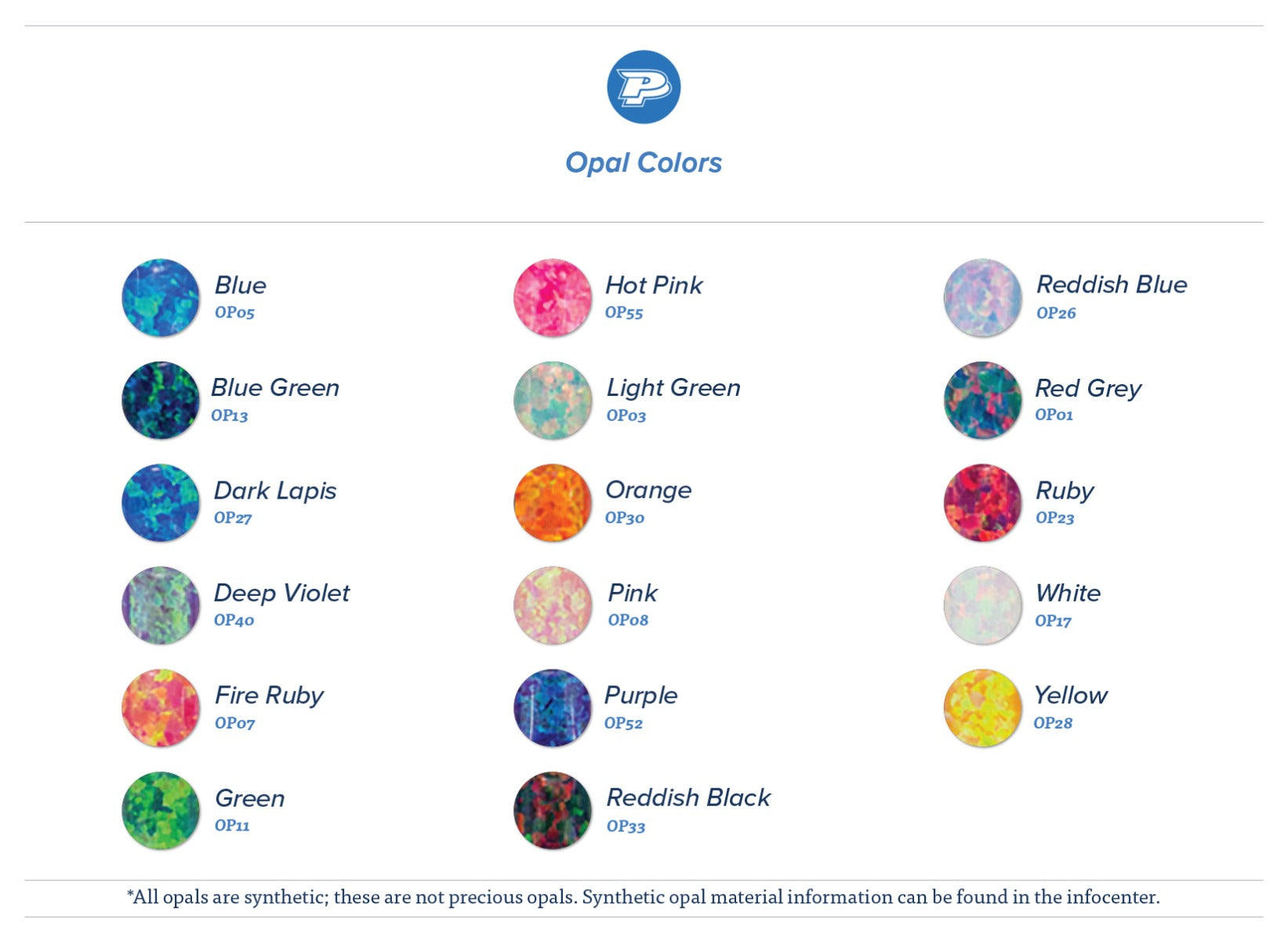1288x941 pixels.
Task: Select the Reddish Blue opal swatch
Action: (983, 298)
